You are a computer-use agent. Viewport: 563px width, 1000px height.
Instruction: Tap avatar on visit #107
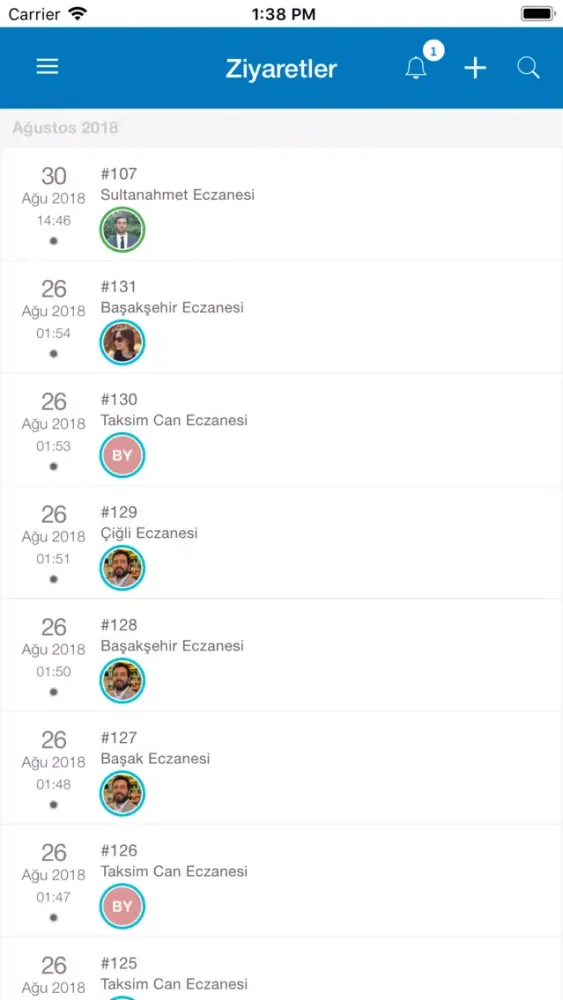pyautogui.click(x=122, y=230)
